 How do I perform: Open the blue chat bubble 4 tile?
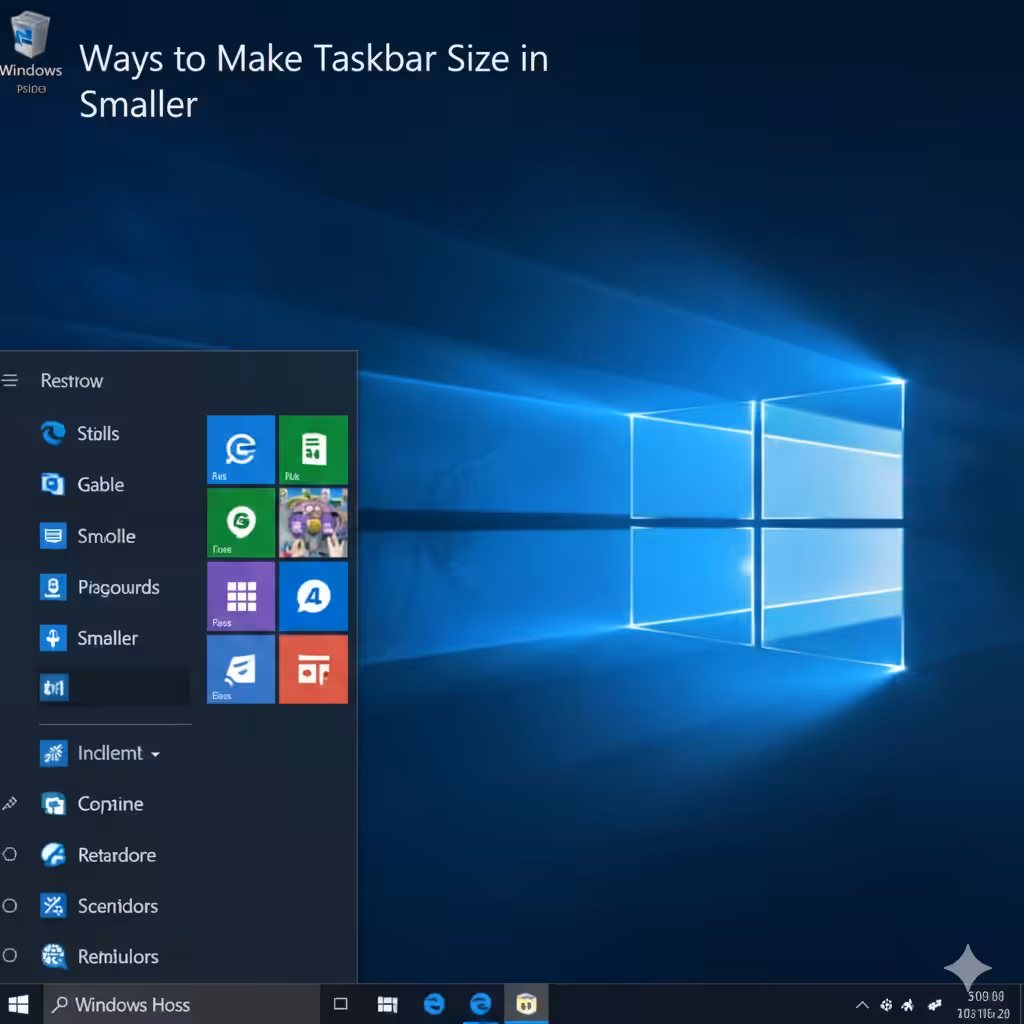tap(313, 596)
